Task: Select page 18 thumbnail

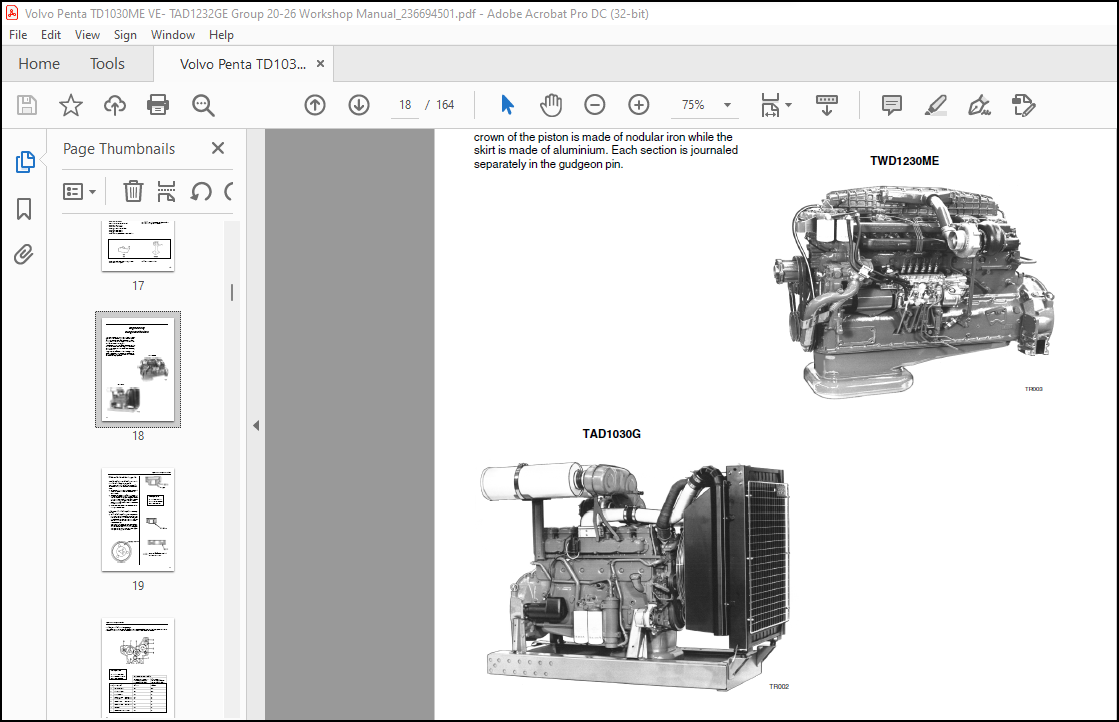Action: tap(138, 370)
